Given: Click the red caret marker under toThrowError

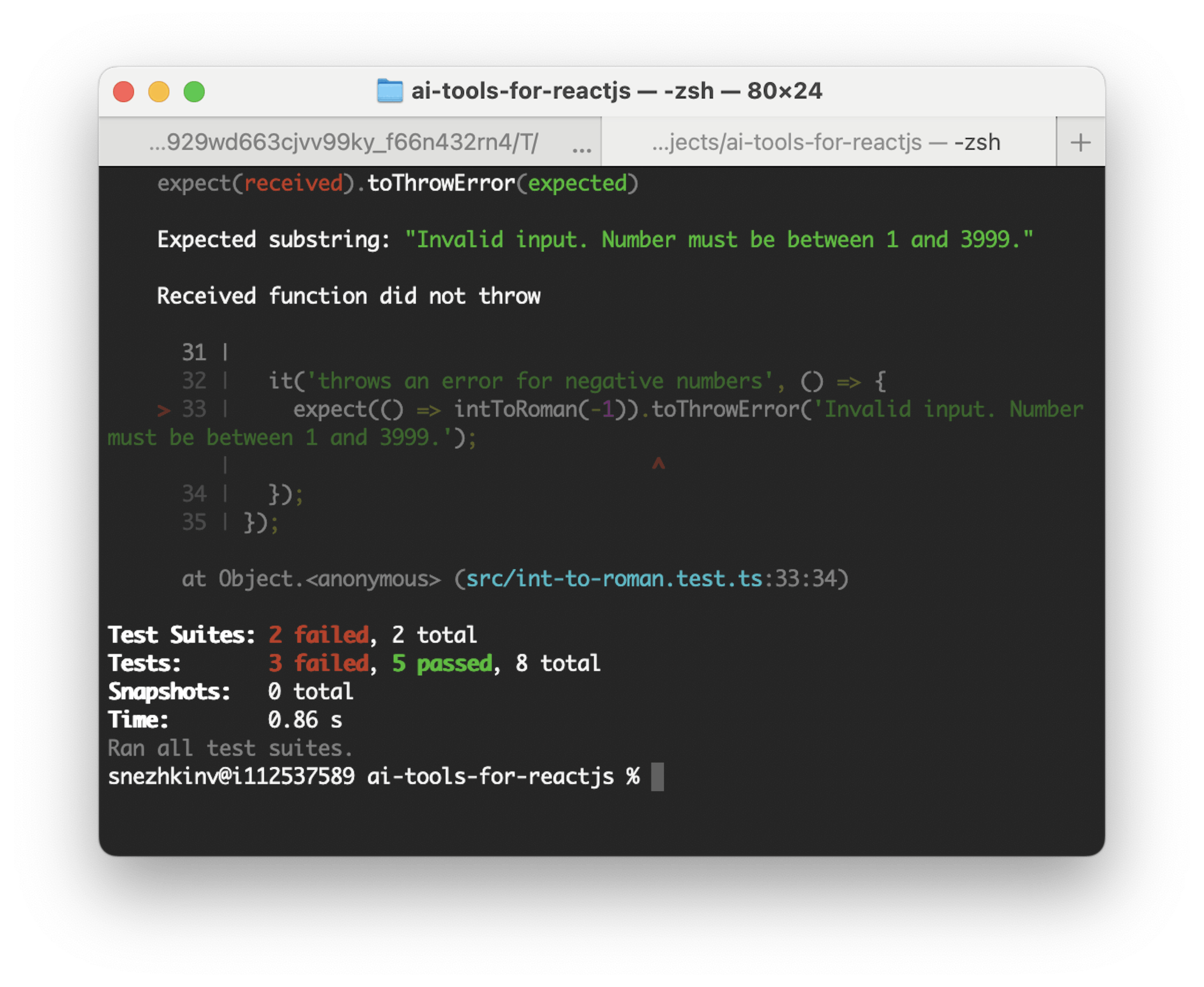Looking at the screenshot, I should [658, 463].
